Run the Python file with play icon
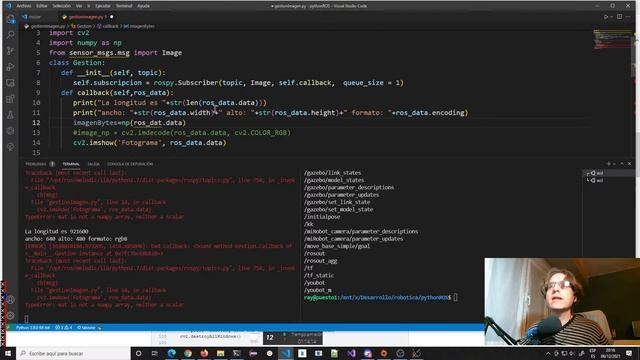 tap(606, 17)
